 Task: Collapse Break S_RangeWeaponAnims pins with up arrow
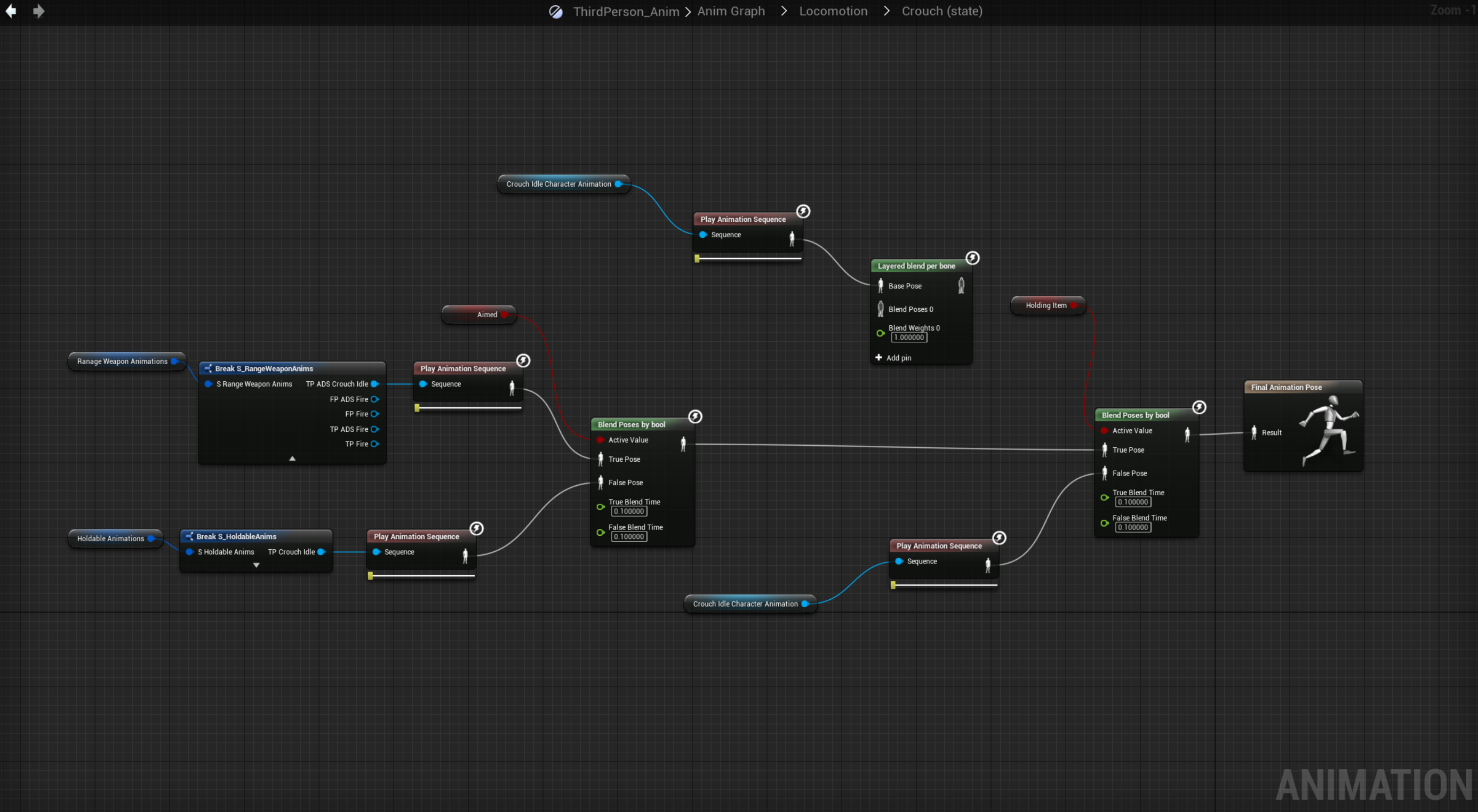(292, 458)
